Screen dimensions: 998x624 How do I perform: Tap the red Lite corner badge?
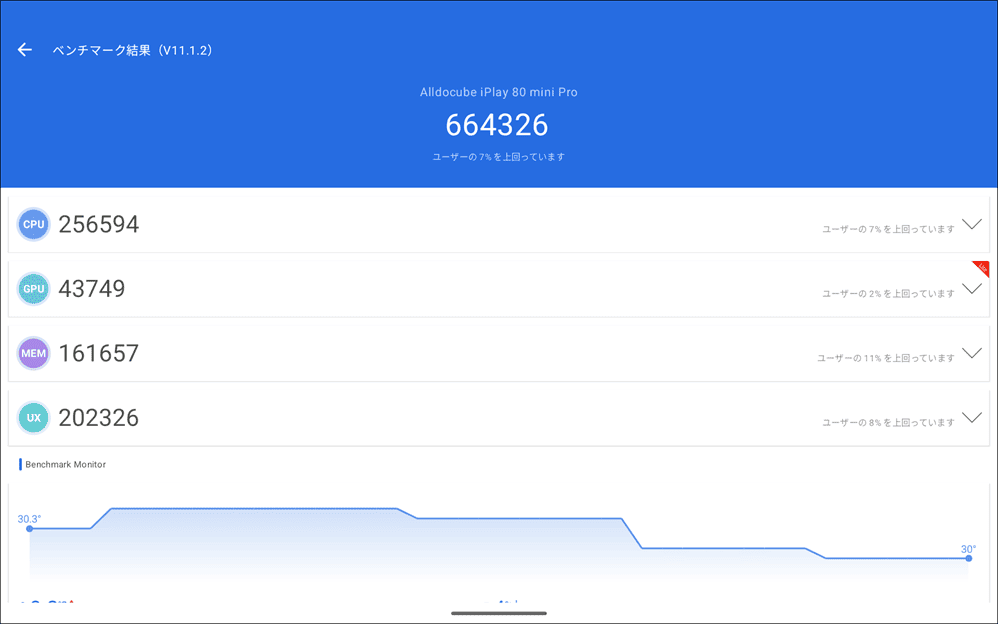click(982, 267)
